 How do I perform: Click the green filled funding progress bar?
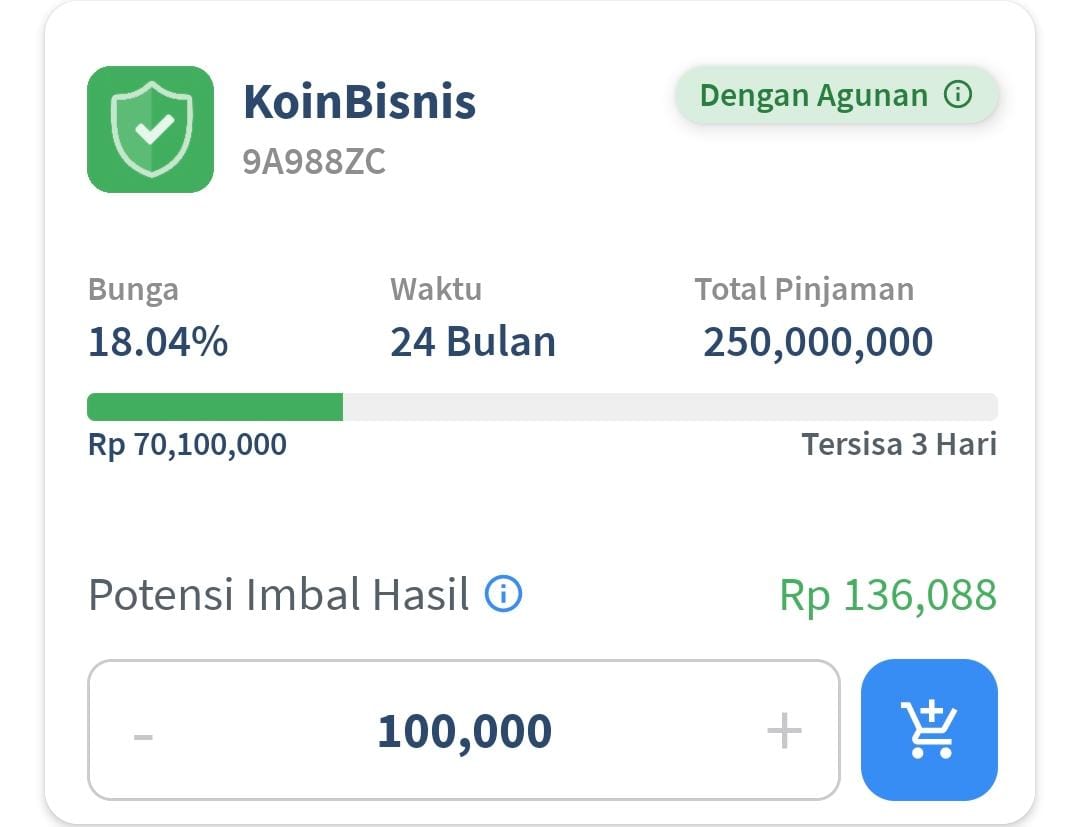coord(215,407)
